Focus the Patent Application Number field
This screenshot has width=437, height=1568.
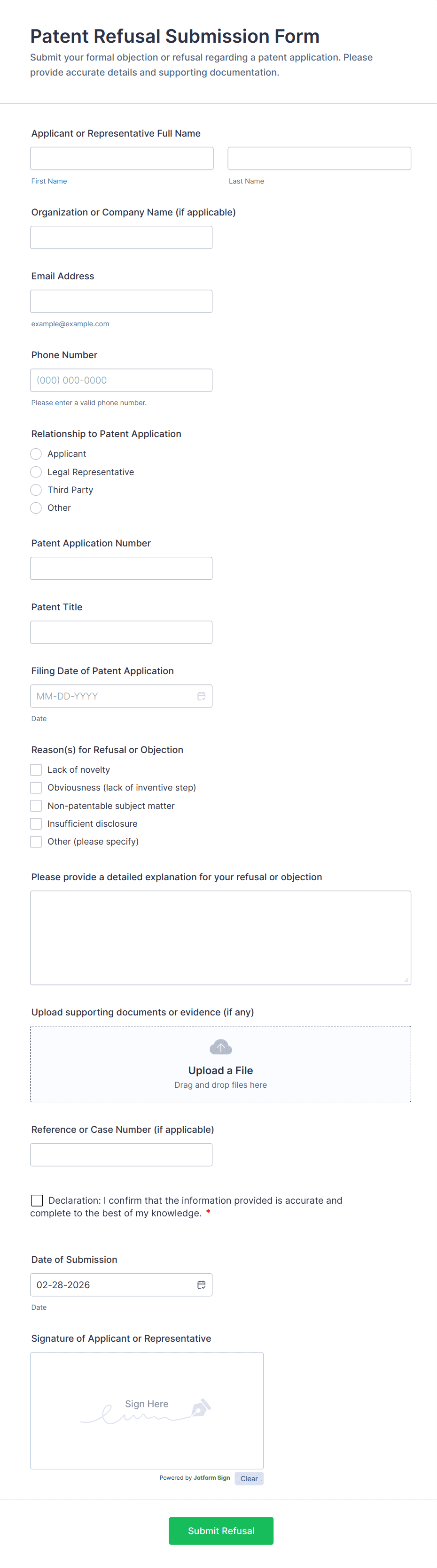click(x=121, y=569)
